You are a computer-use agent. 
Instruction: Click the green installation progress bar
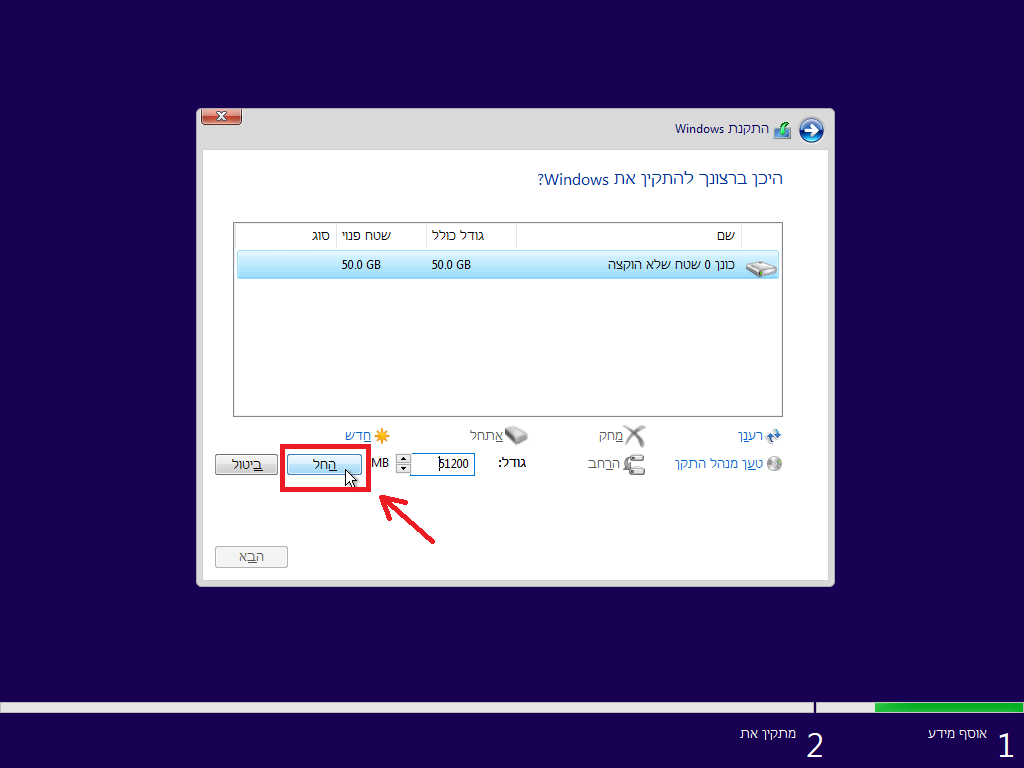tap(948, 707)
